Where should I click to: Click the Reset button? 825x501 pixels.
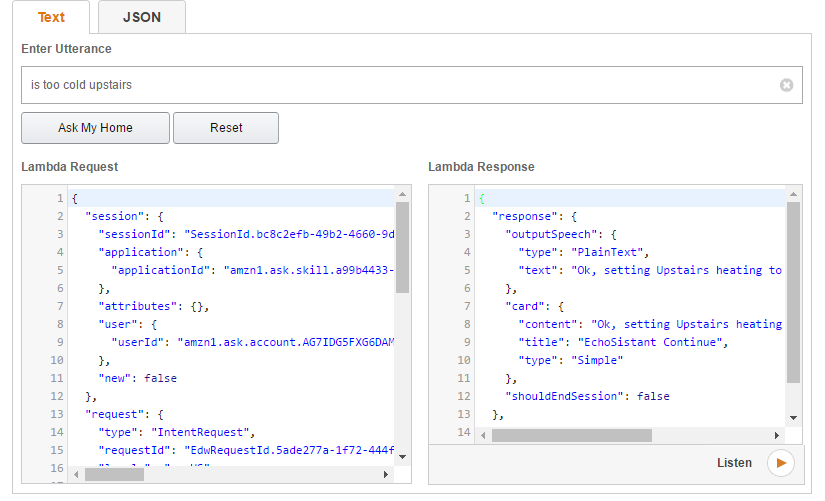[x=226, y=128]
